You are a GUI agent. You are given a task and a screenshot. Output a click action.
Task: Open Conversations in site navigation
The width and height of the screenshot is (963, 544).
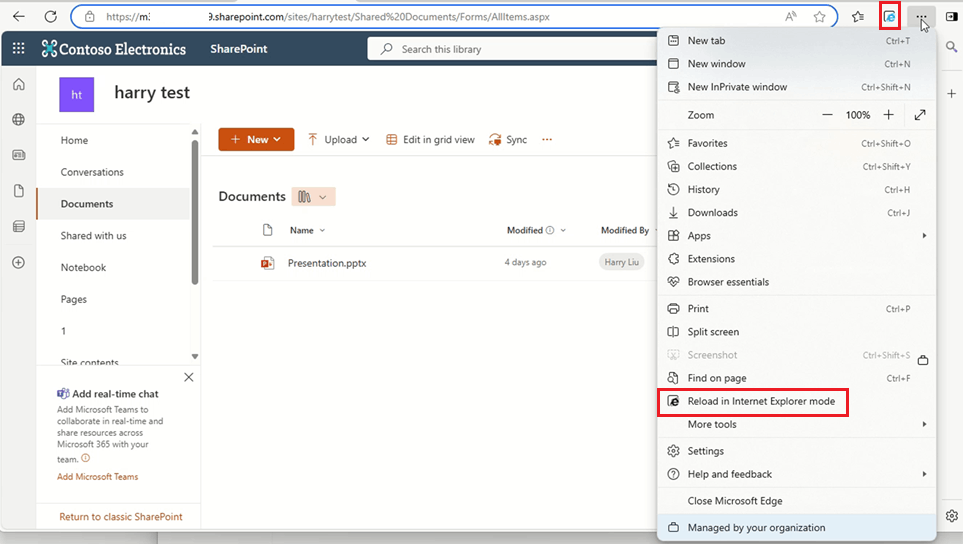point(92,172)
